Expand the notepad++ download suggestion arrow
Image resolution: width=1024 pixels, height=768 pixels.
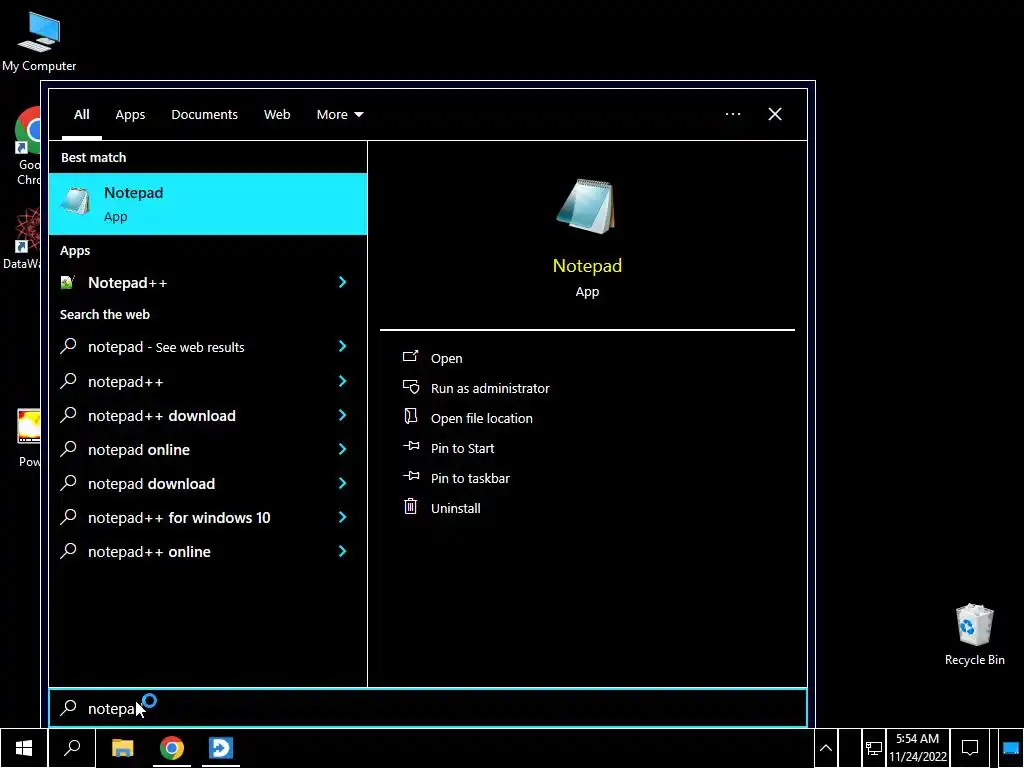pos(342,415)
